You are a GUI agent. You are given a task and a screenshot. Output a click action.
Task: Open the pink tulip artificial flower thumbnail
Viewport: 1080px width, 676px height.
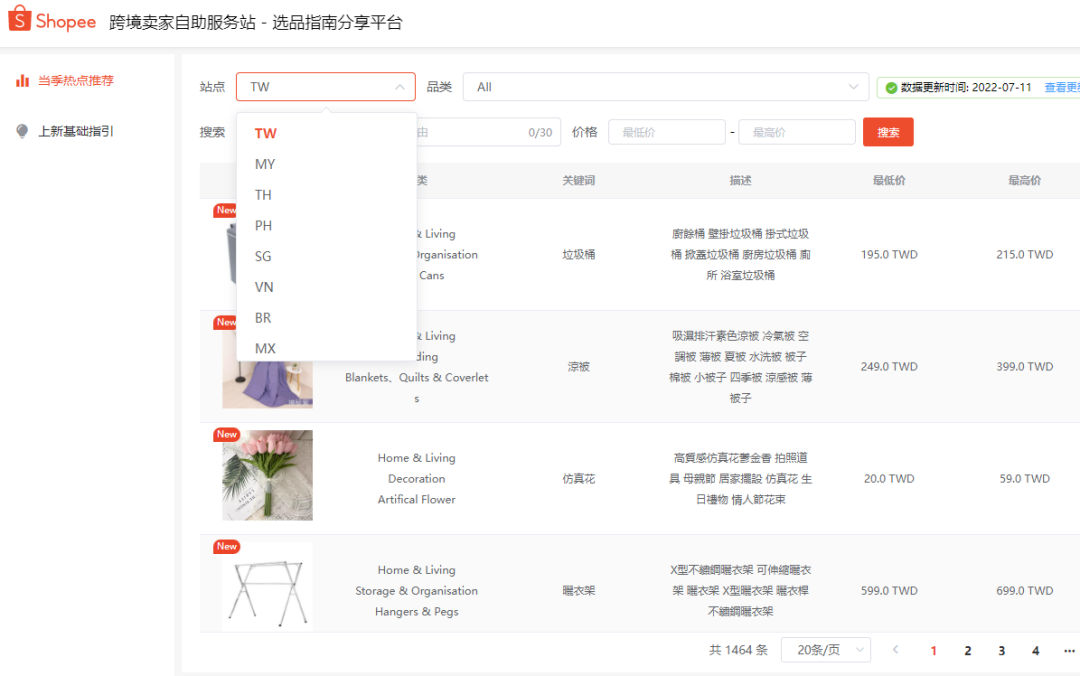(x=267, y=475)
